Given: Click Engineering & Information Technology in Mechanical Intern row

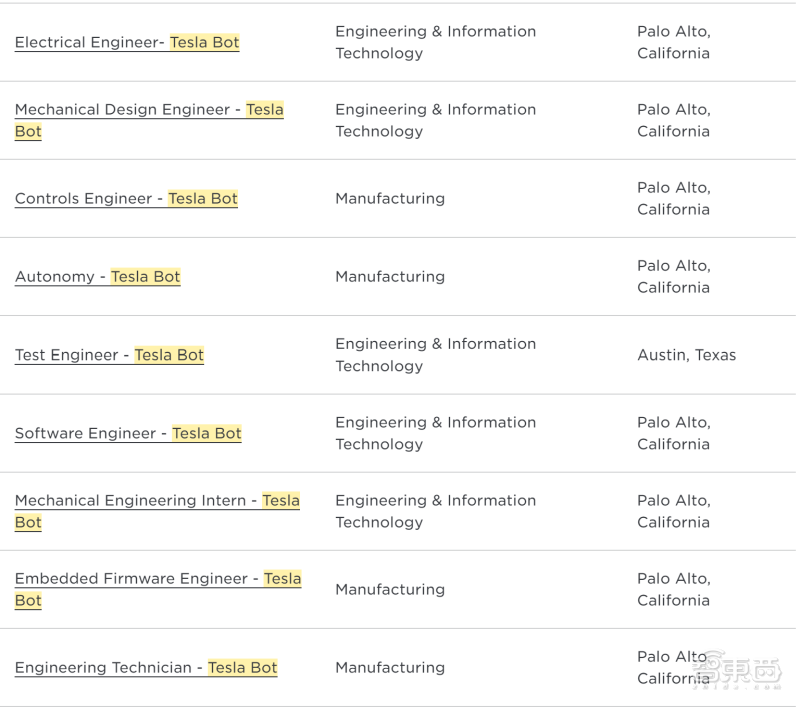Looking at the screenshot, I should pos(435,511).
